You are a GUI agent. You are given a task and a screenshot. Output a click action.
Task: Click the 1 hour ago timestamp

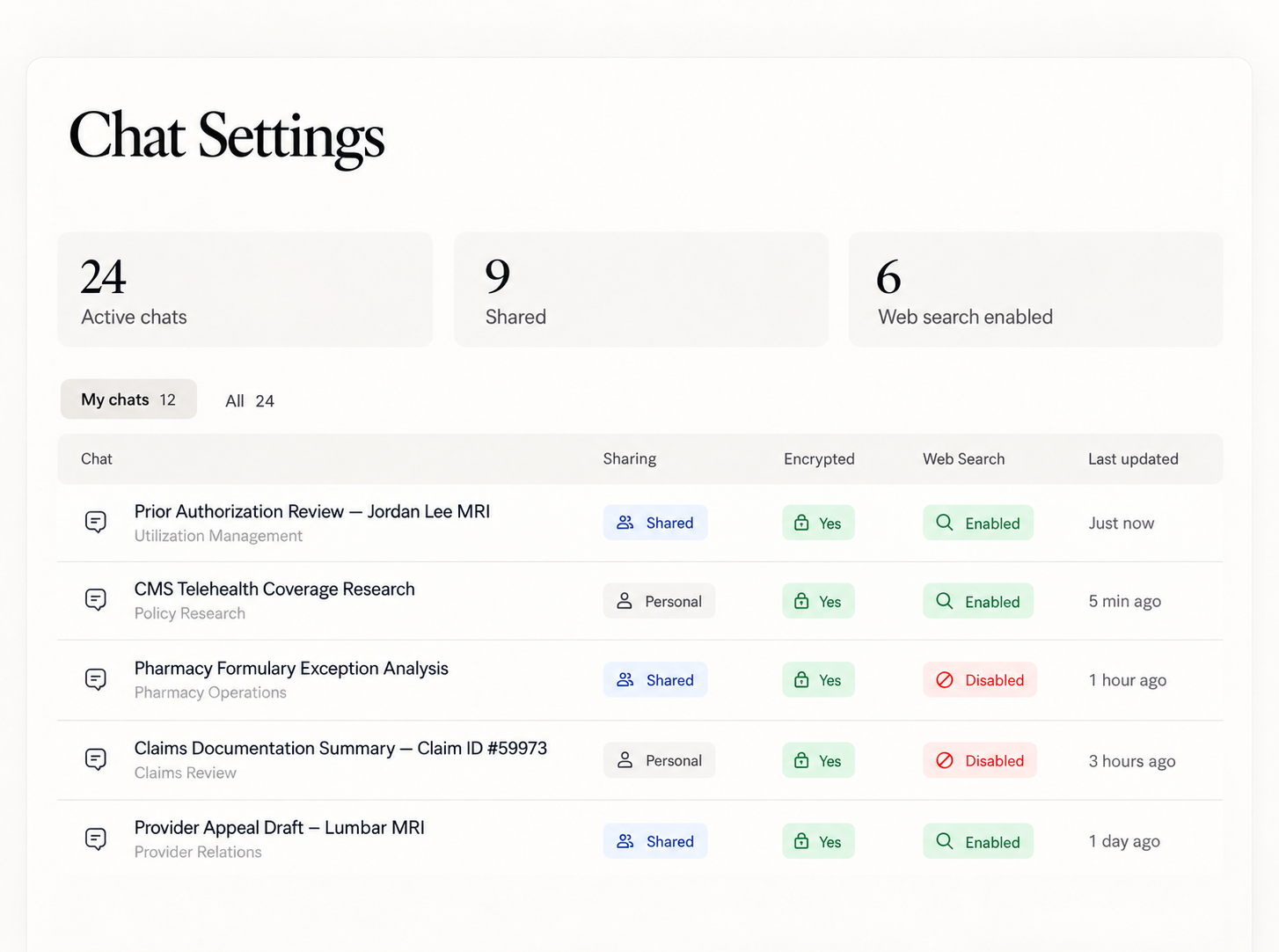click(1128, 680)
